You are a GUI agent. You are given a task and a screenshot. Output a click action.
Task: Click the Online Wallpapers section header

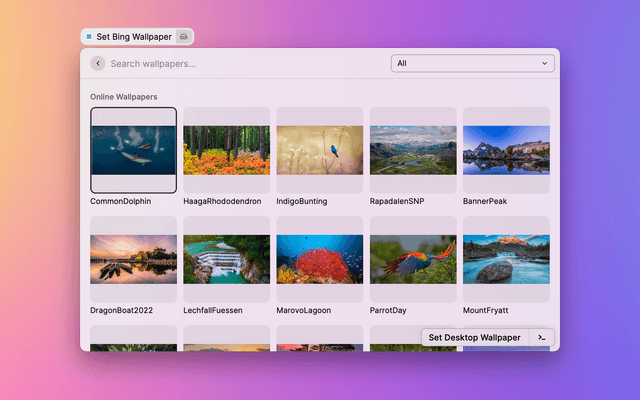tap(123, 97)
